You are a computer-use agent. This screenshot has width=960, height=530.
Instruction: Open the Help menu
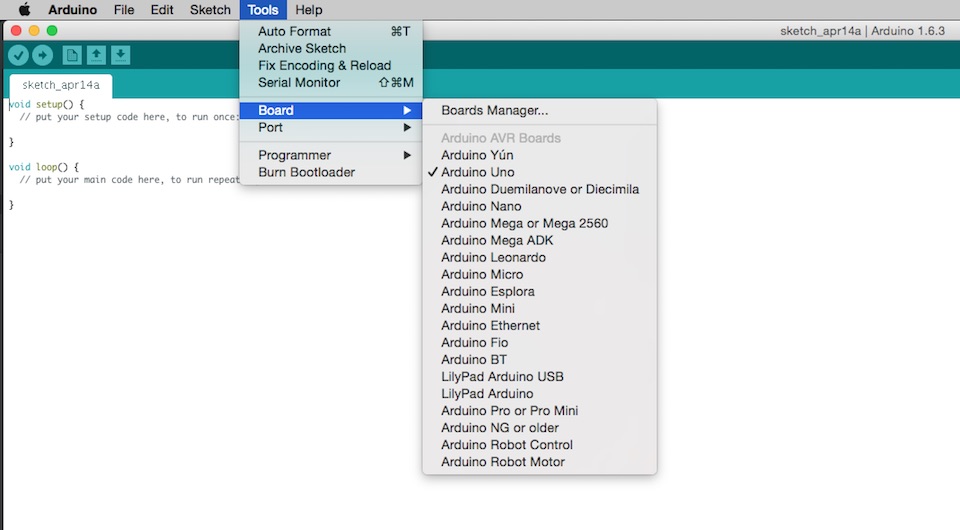tap(309, 10)
